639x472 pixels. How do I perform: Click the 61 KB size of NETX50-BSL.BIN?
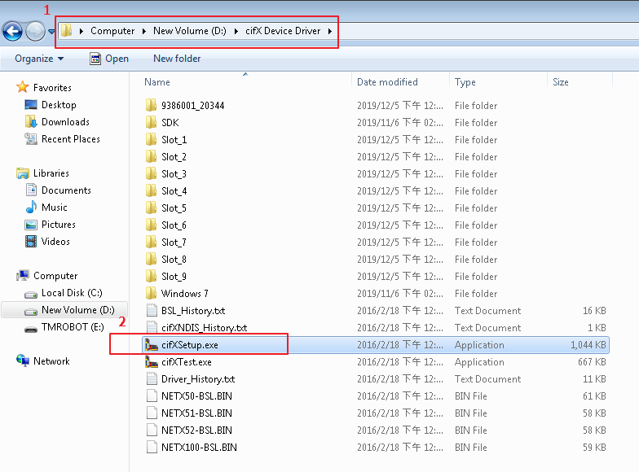(594, 396)
